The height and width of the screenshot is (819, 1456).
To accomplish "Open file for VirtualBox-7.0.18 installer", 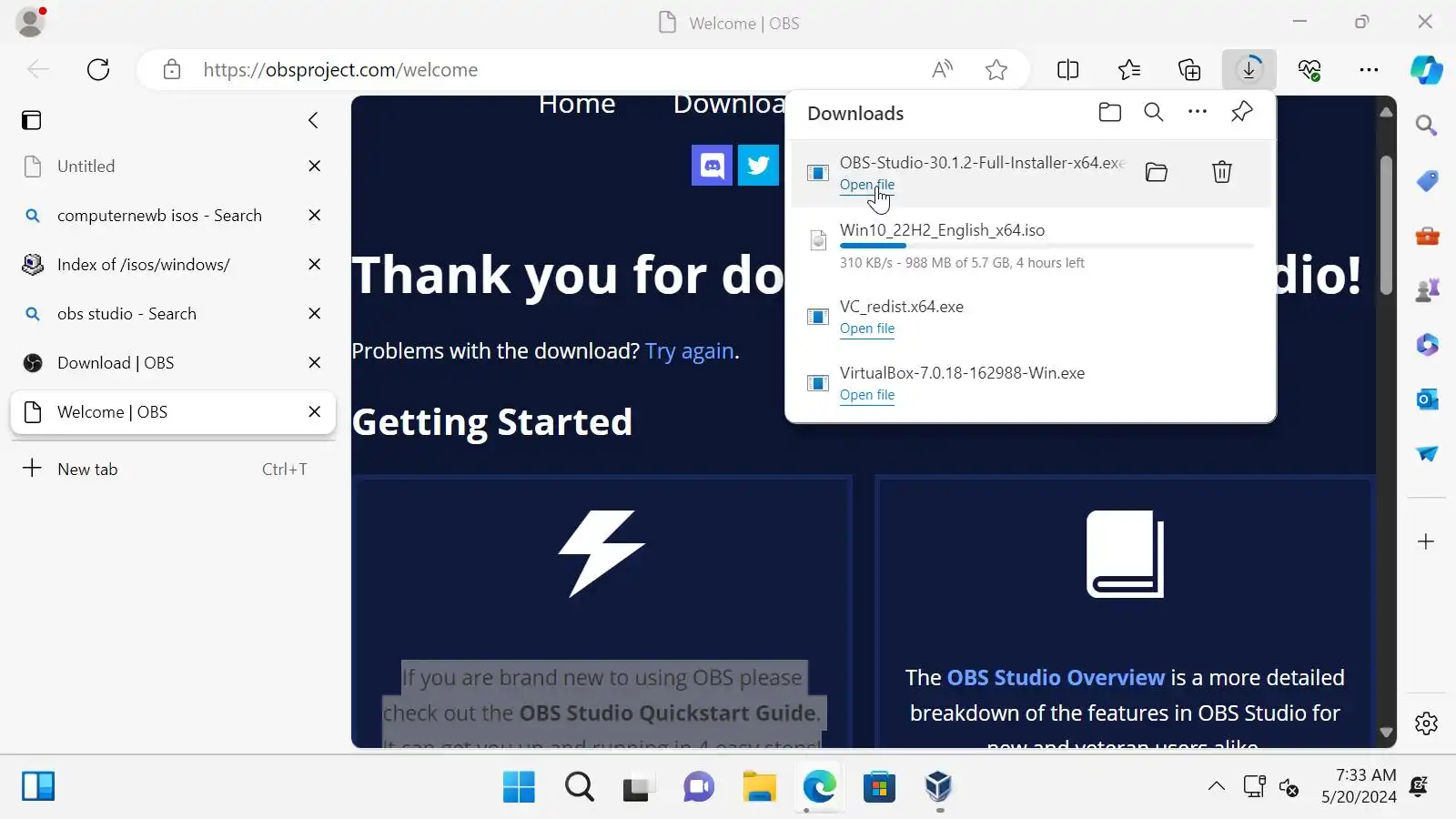I will [866, 395].
